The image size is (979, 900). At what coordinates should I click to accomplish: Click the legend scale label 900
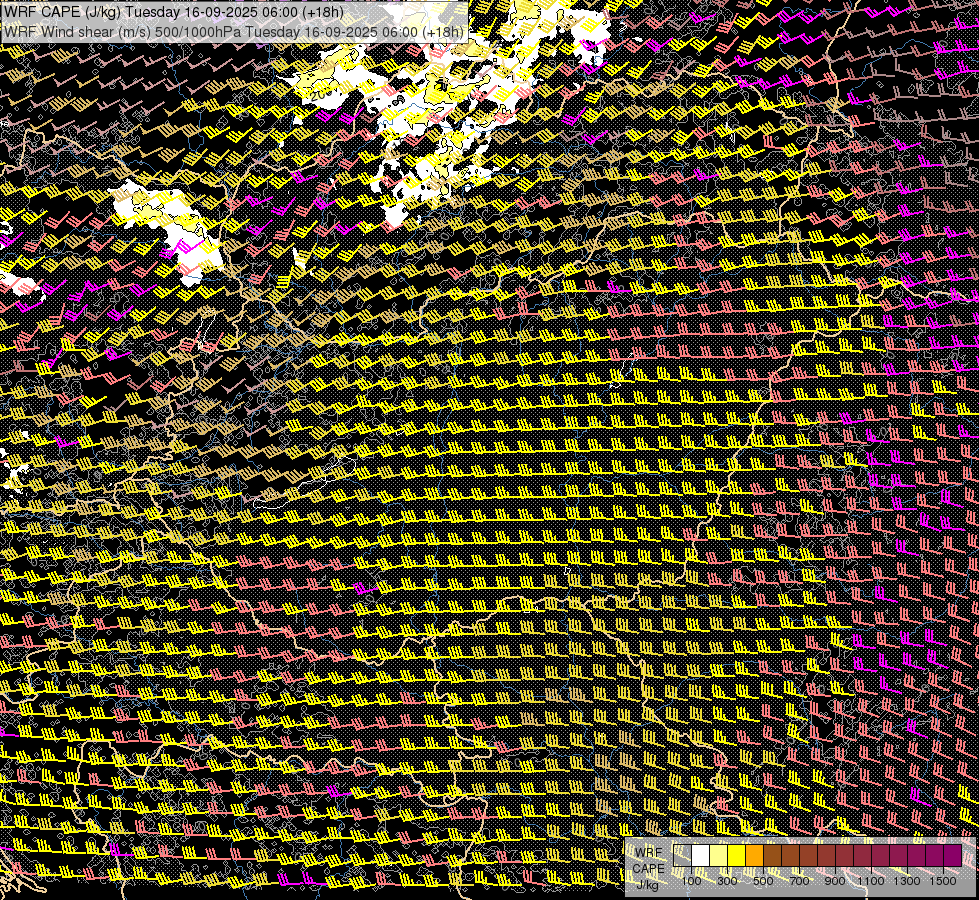835,881
